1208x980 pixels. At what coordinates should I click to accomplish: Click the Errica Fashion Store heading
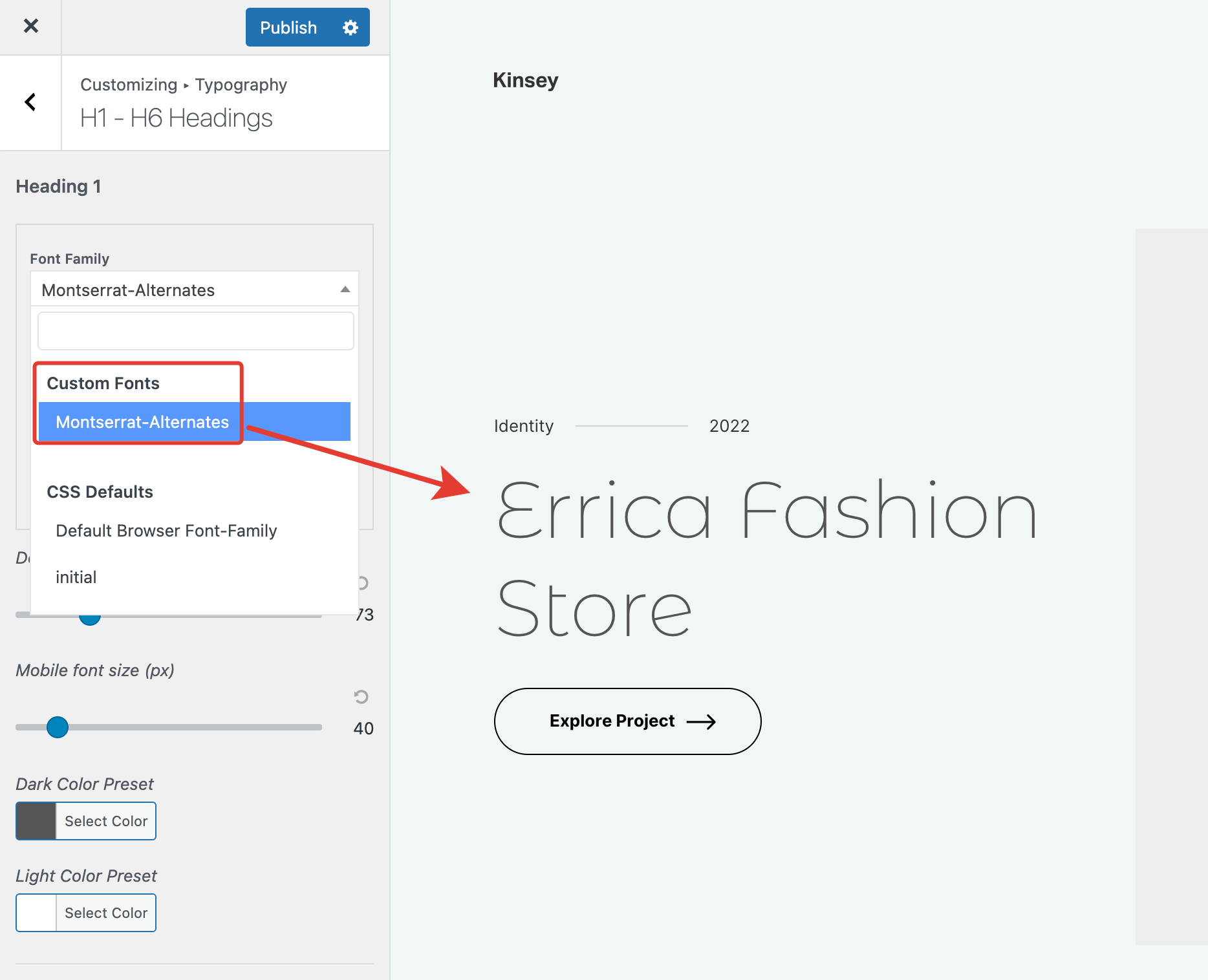tap(766, 559)
